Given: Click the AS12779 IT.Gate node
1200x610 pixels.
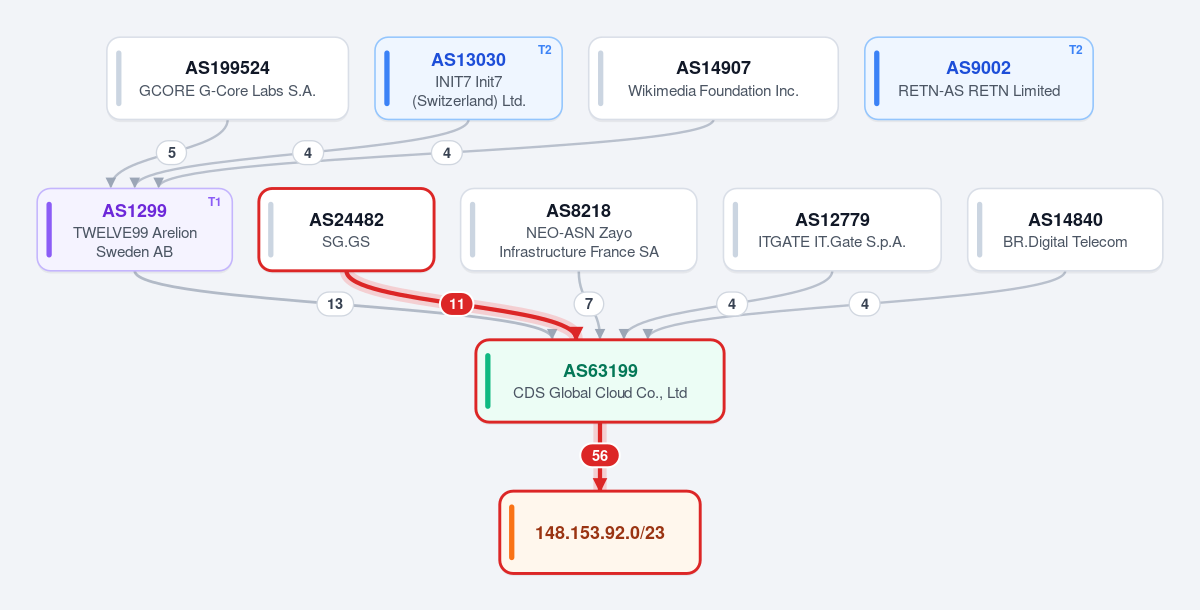Looking at the screenshot, I should click(x=832, y=229).
